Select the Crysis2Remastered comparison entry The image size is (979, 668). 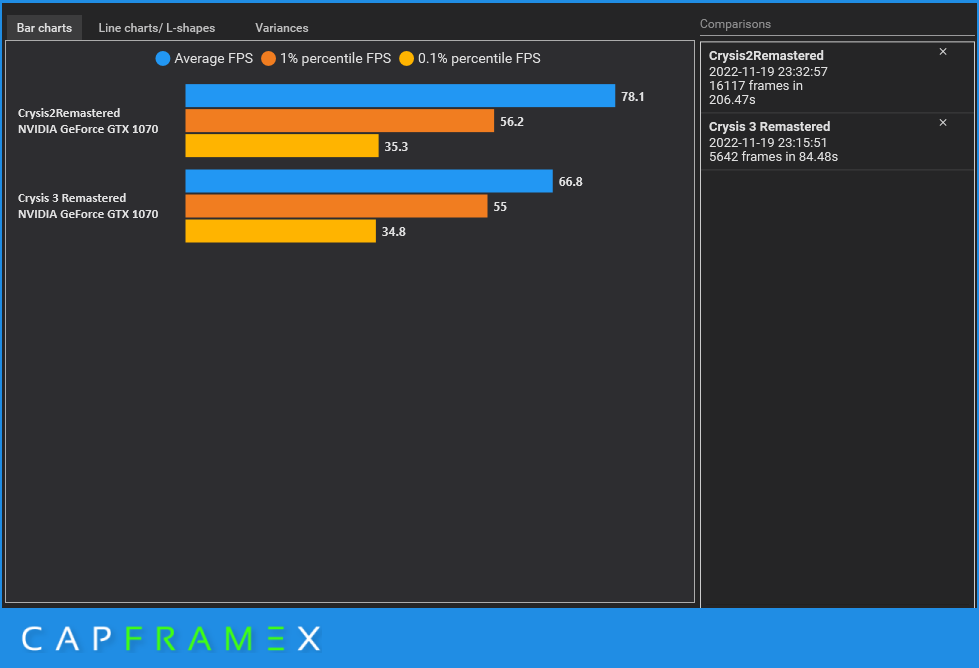pos(837,77)
